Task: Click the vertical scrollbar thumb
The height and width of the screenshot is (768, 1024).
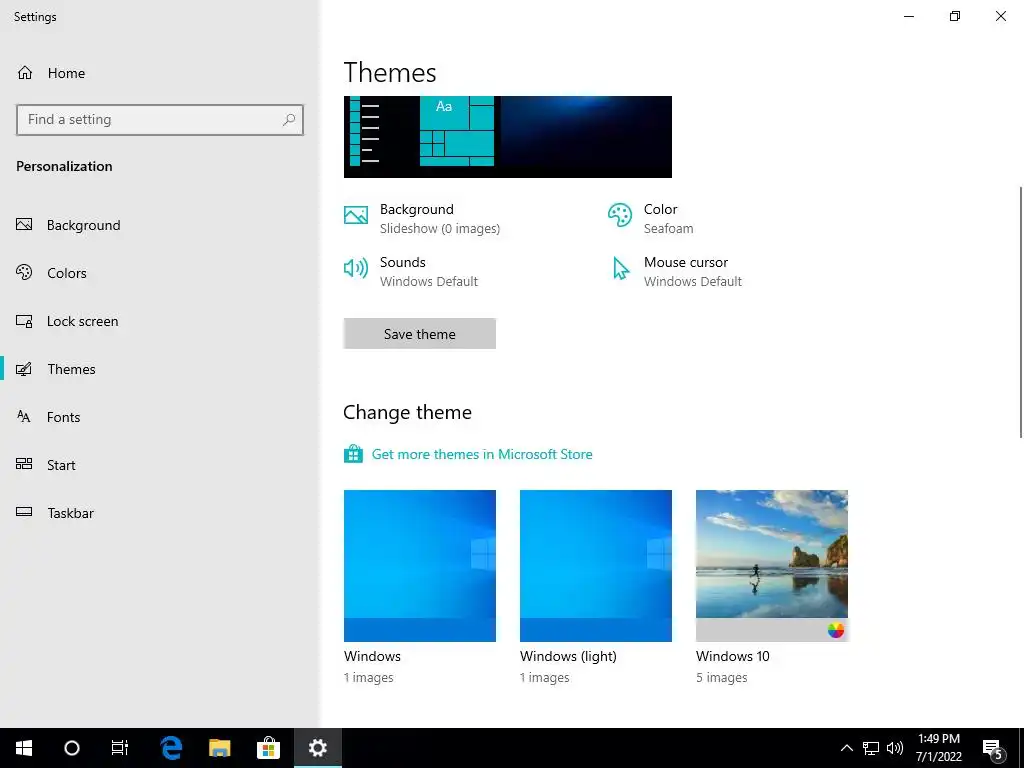Action: coord(1020,312)
